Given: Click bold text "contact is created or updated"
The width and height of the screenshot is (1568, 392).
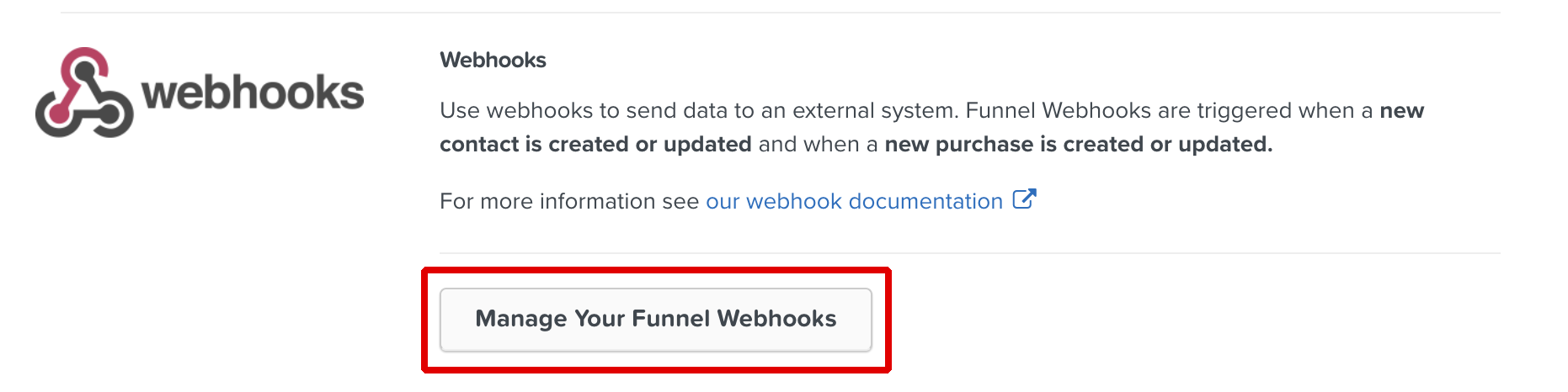Looking at the screenshot, I should 595,145.
